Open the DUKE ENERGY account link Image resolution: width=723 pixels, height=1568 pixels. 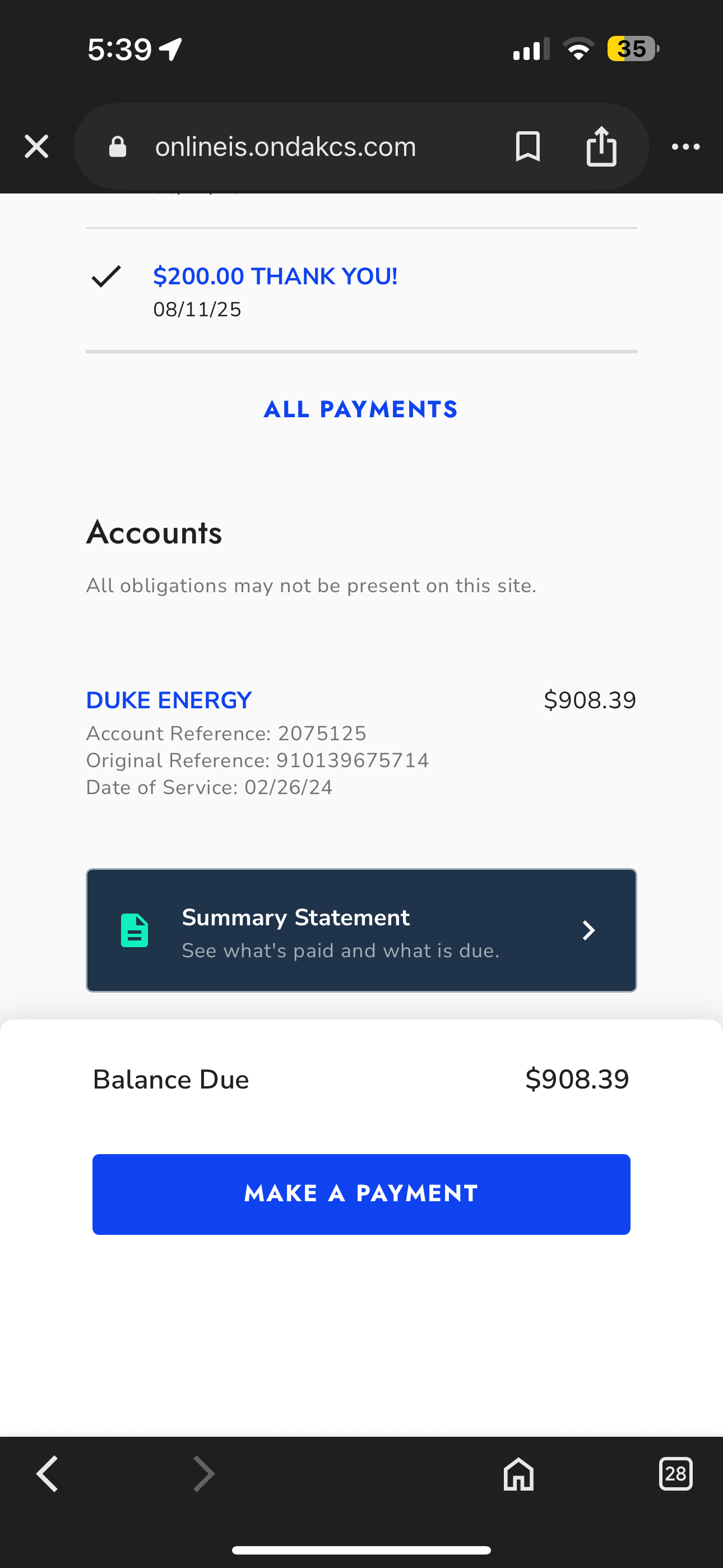click(169, 700)
